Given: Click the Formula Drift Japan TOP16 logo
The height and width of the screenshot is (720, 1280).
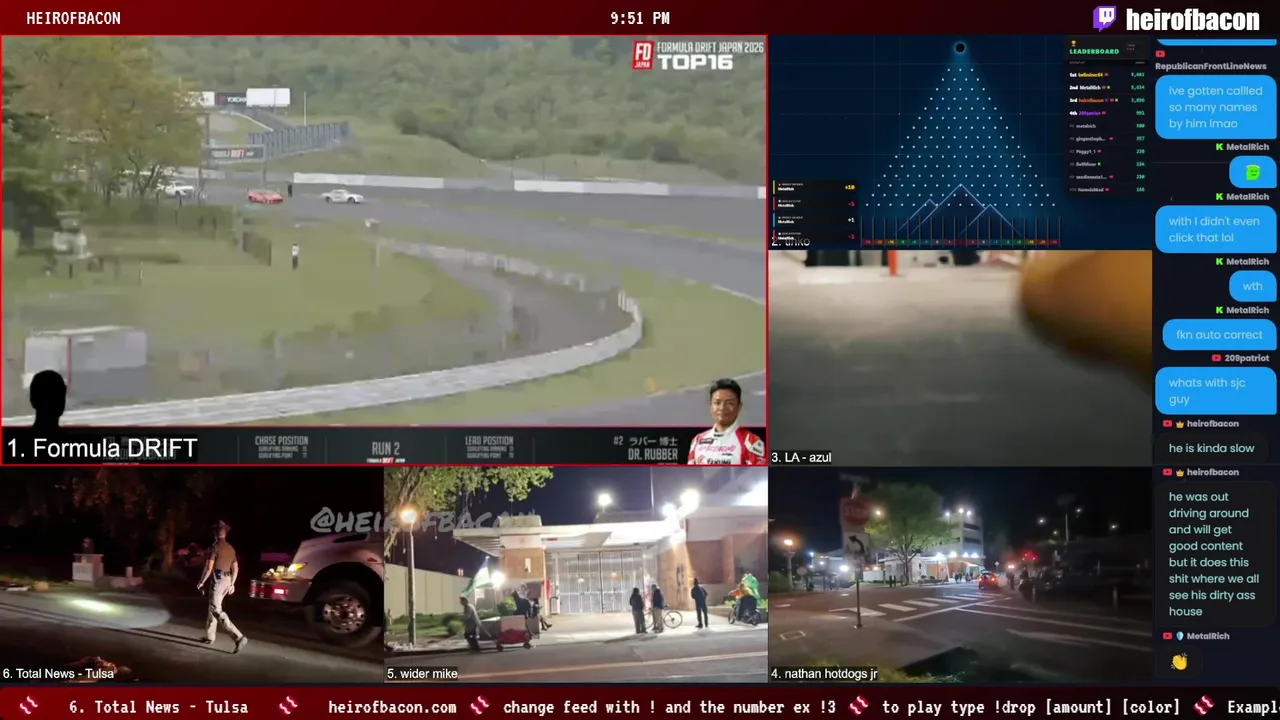Looking at the screenshot, I should coord(697,55).
